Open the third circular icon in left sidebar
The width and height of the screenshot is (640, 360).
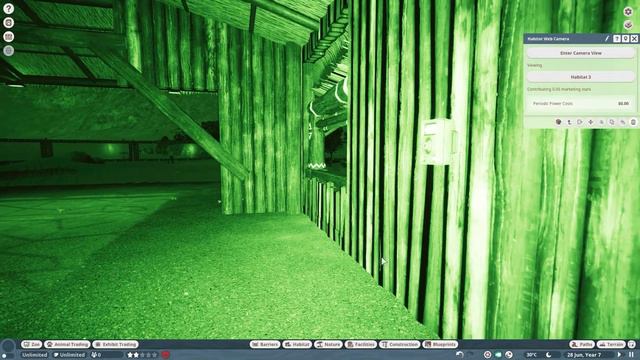tap(9, 37)
